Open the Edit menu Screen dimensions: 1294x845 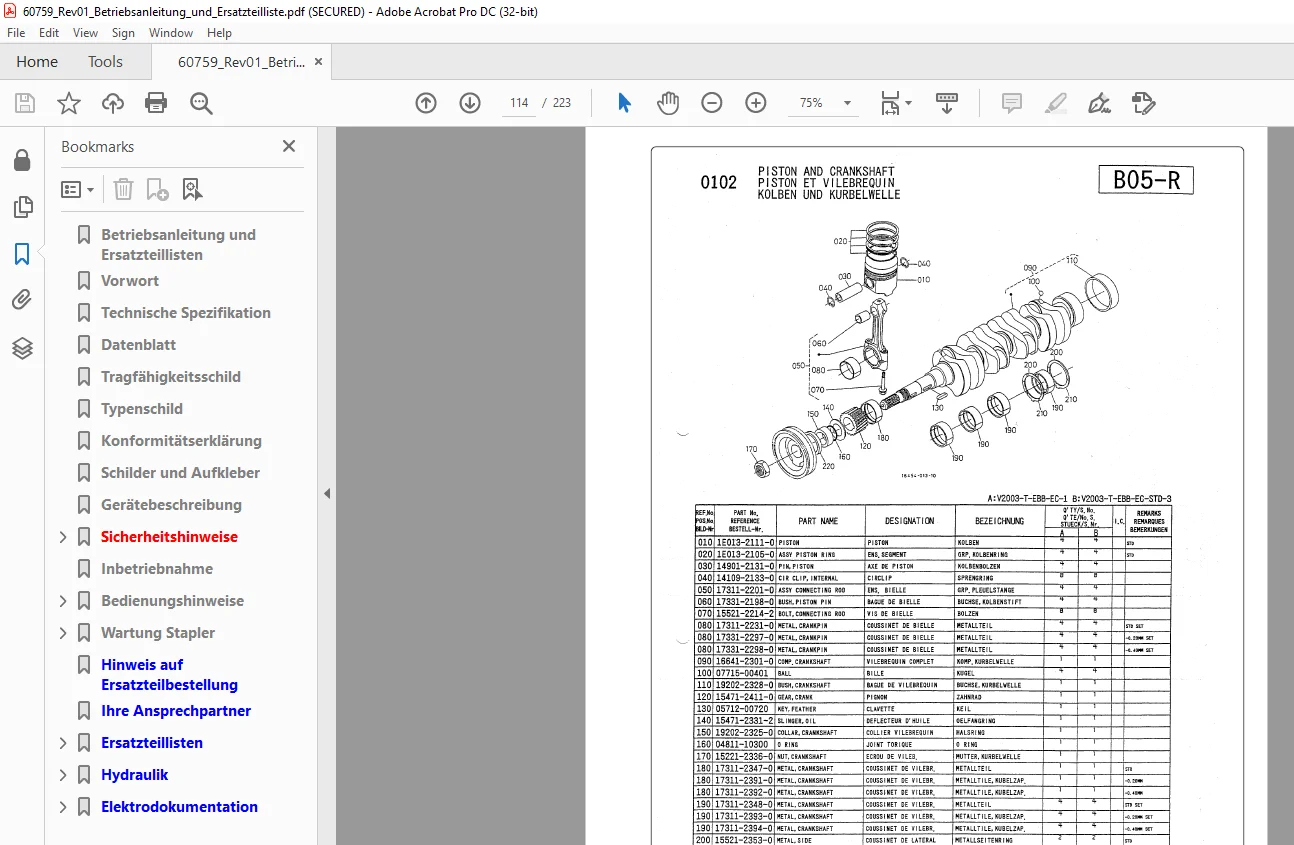pos(49,33)
